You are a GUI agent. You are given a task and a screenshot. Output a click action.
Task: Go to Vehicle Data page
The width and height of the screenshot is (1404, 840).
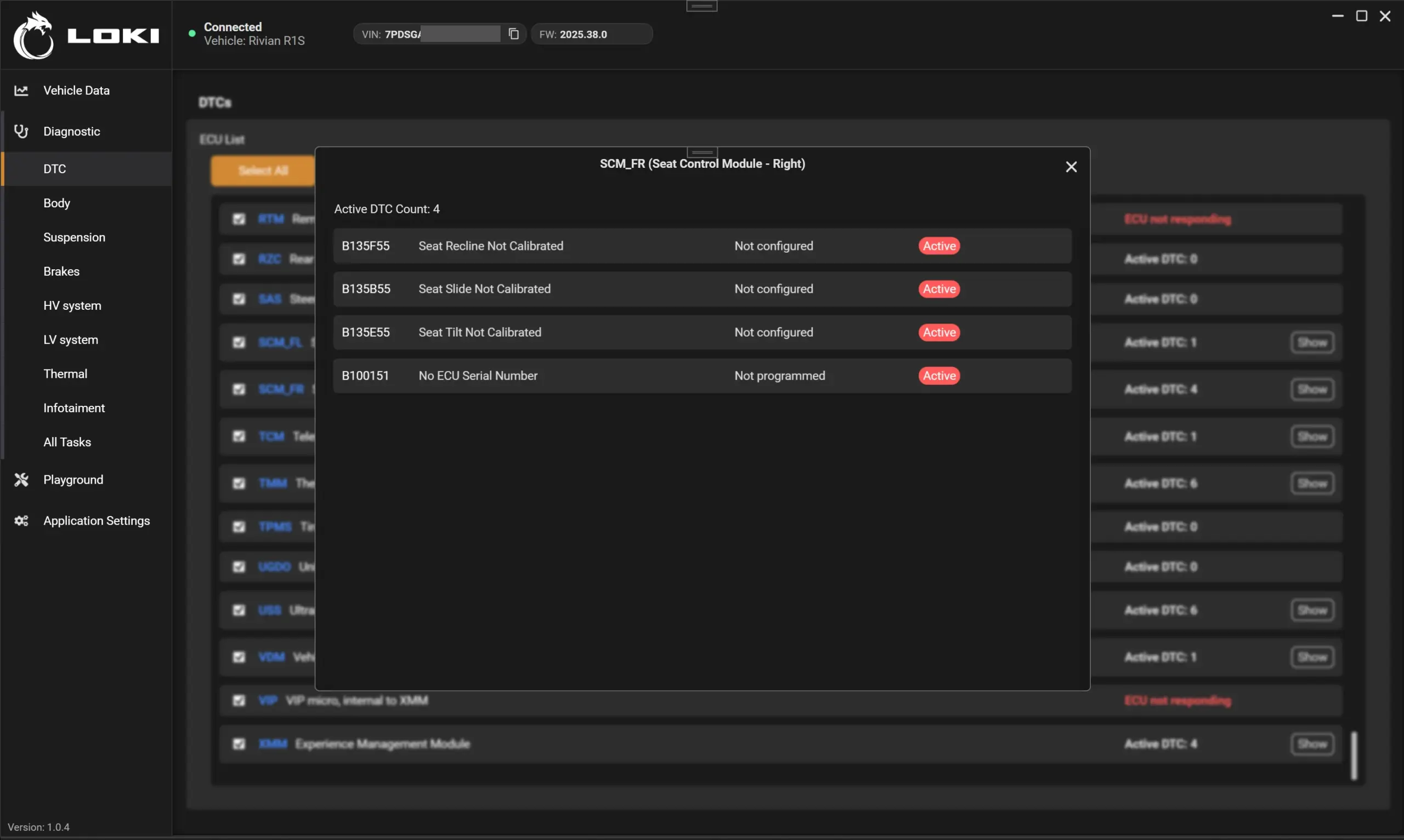tap(87, 90)
